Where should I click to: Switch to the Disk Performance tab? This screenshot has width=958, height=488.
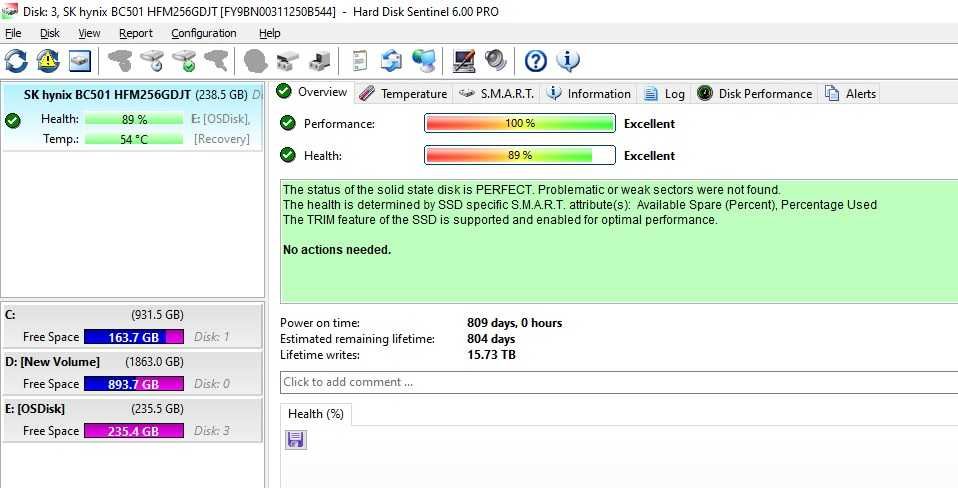pos(755,93)
